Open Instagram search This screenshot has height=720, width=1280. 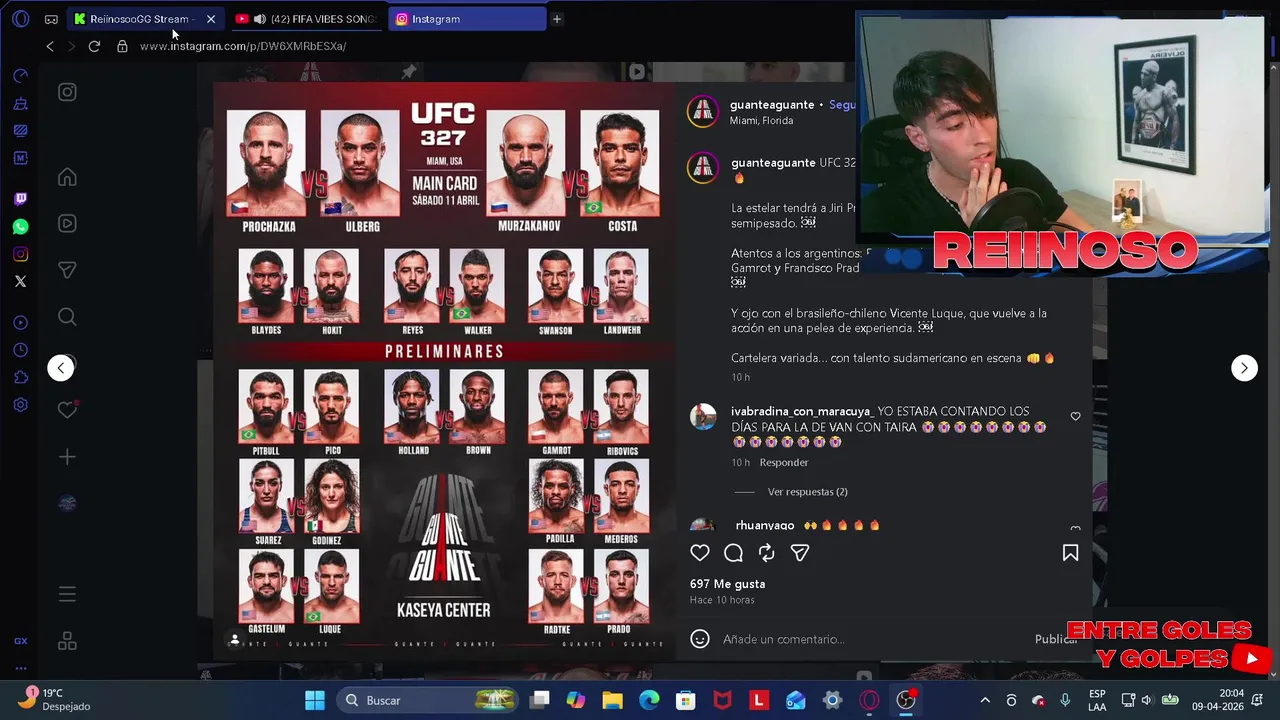(x=67, y=317)
